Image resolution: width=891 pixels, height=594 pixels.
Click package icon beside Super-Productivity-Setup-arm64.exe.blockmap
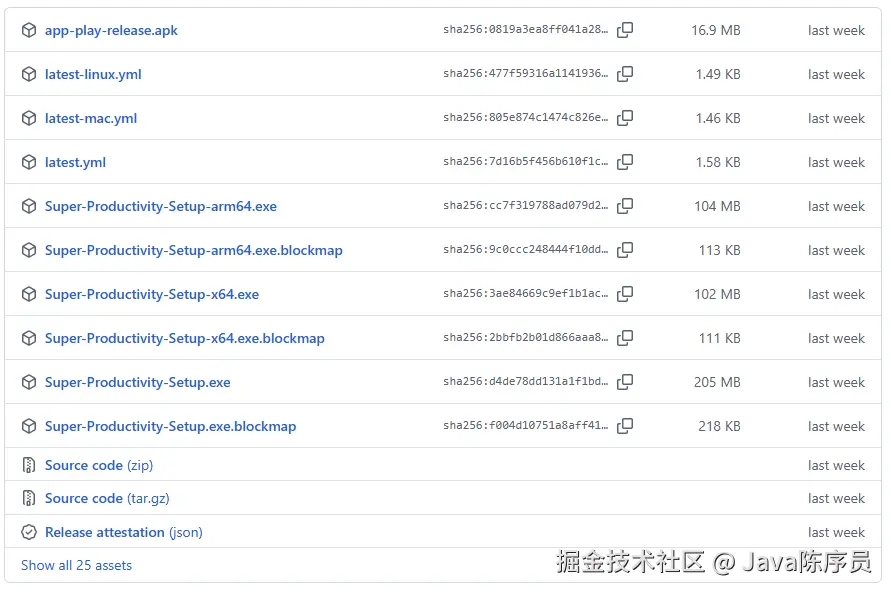click(29, 250)
